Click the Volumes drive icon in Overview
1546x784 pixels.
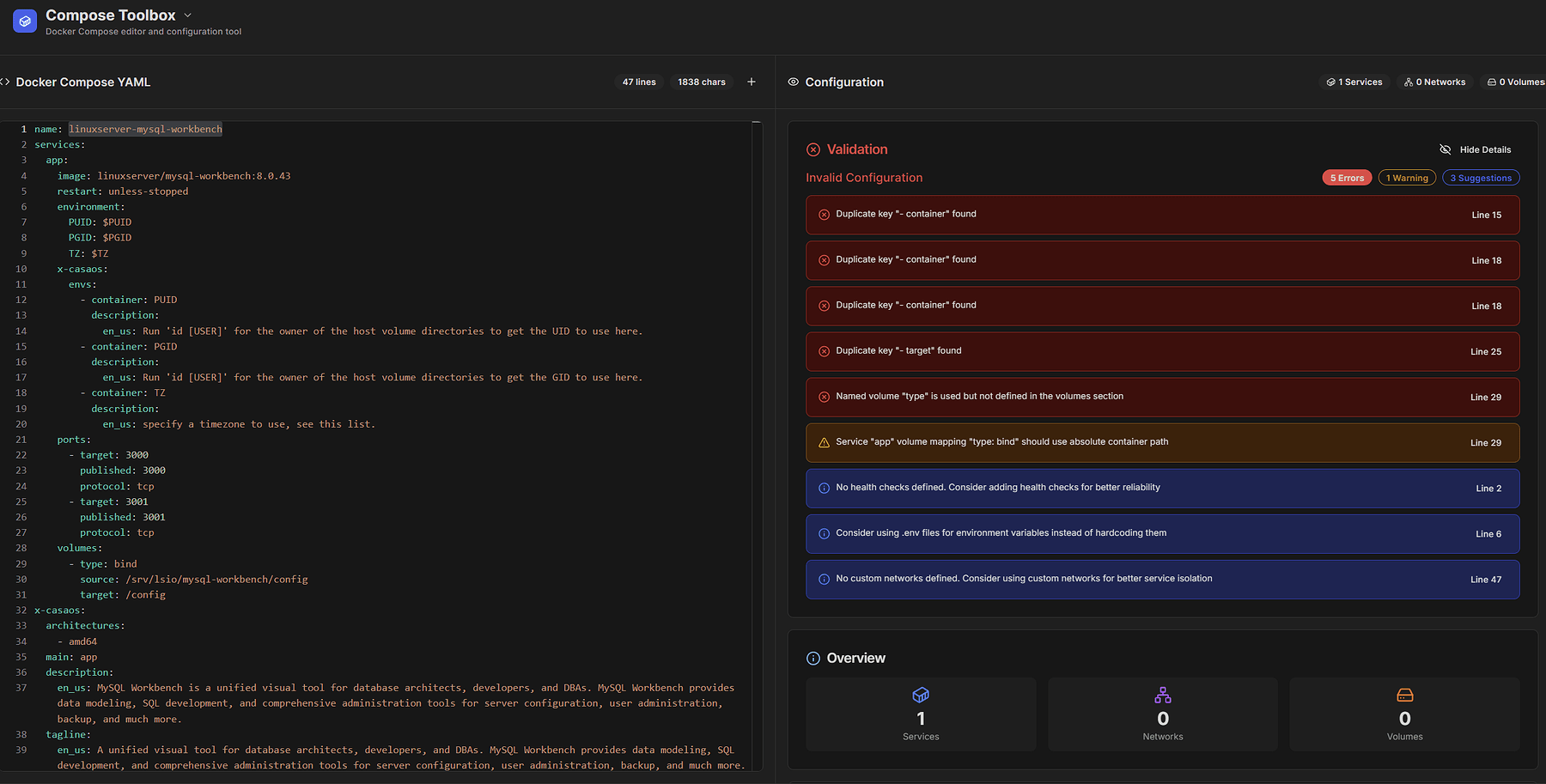(x=1405, y=695)
